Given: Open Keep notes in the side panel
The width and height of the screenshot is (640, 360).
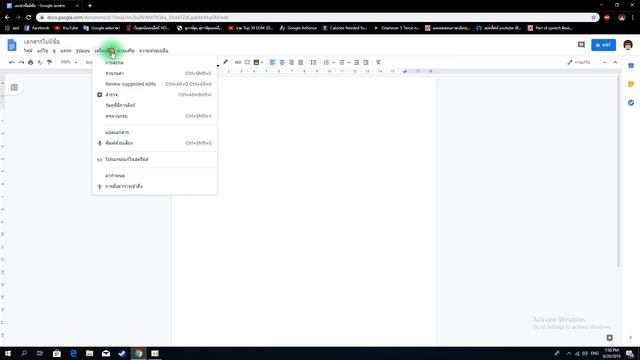Looking at the screenshot, I should [631, 84].
